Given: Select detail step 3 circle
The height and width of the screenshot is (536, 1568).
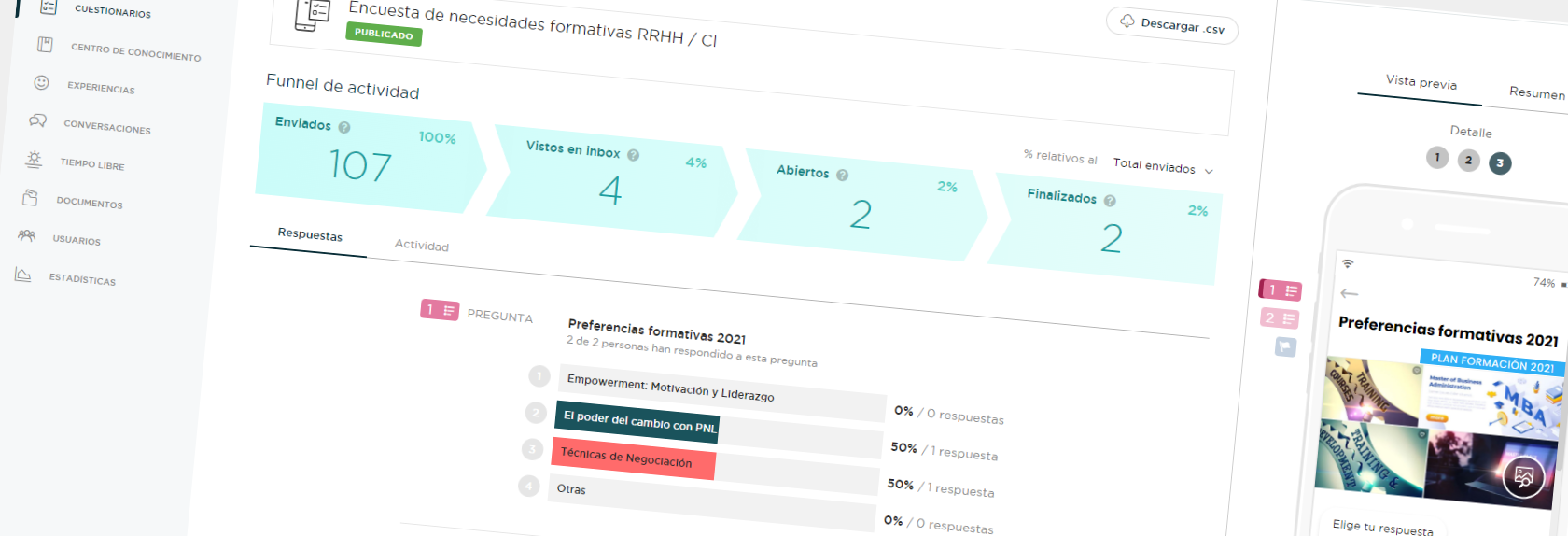Looking at the screenshot, I should [x=1500, y=162].
